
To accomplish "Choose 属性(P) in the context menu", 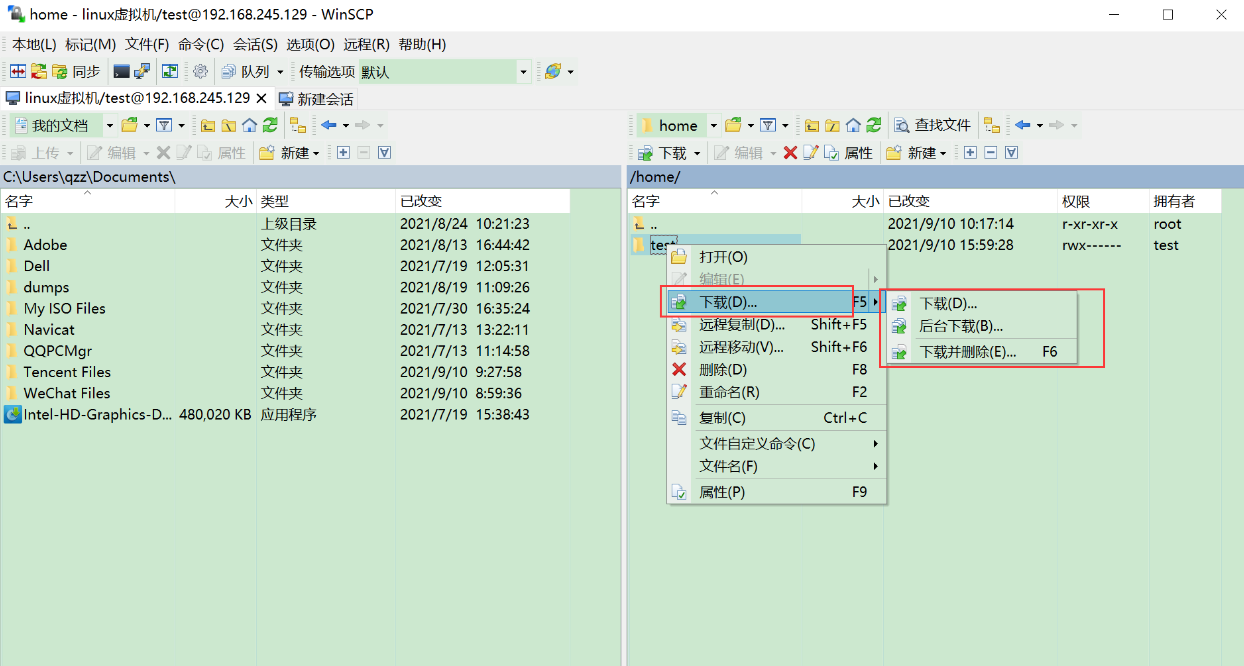I will tap(777, 492).
